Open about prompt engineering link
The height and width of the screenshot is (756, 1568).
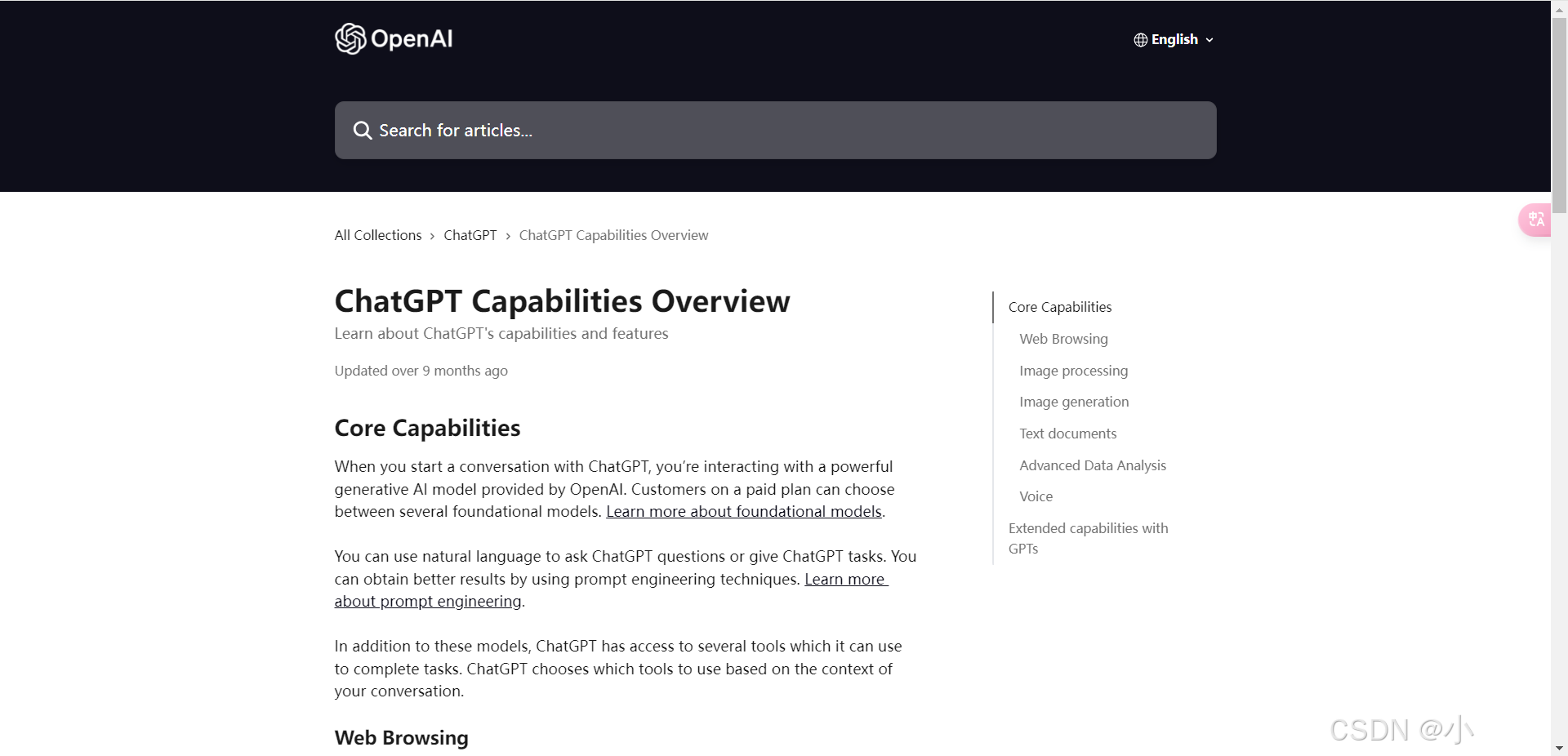428,602
